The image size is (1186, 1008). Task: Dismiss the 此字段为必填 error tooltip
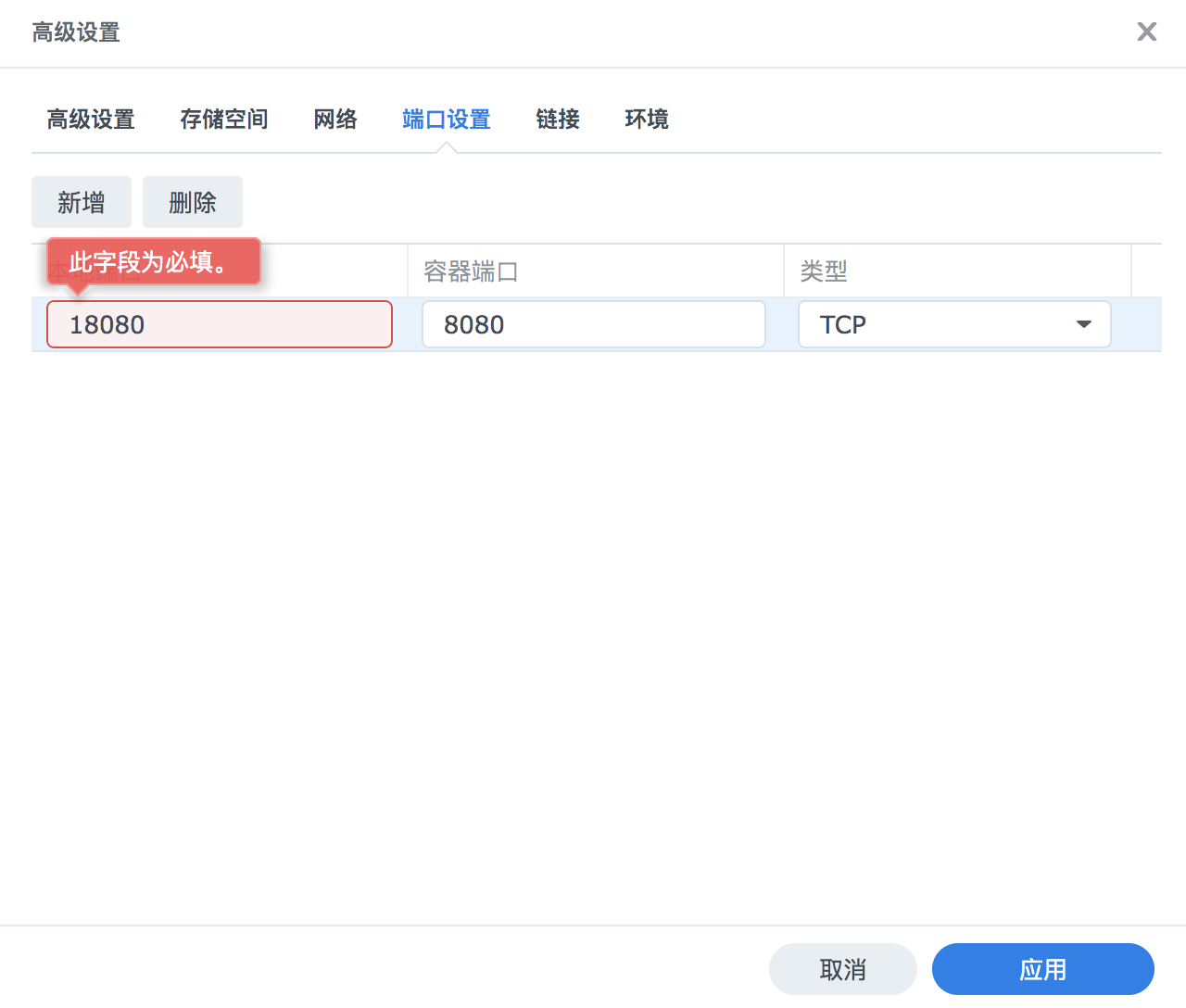tap(154, 262)
